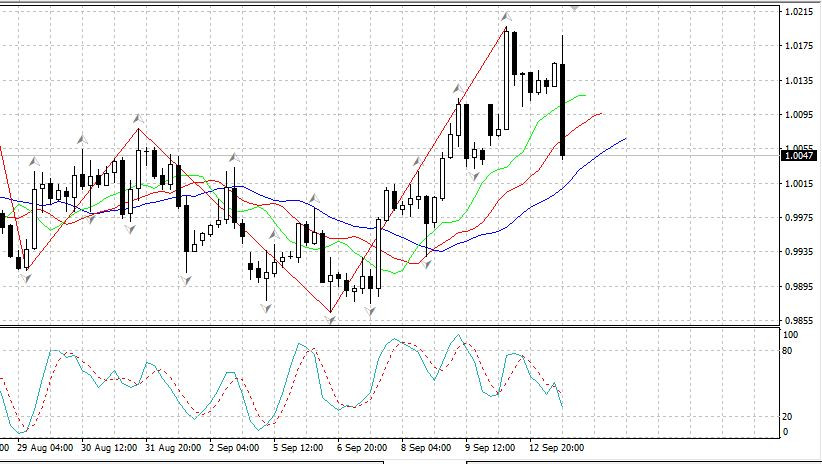Click the current price label 1.0047
This screenshot has width=822, height=464.
[800, 155]
